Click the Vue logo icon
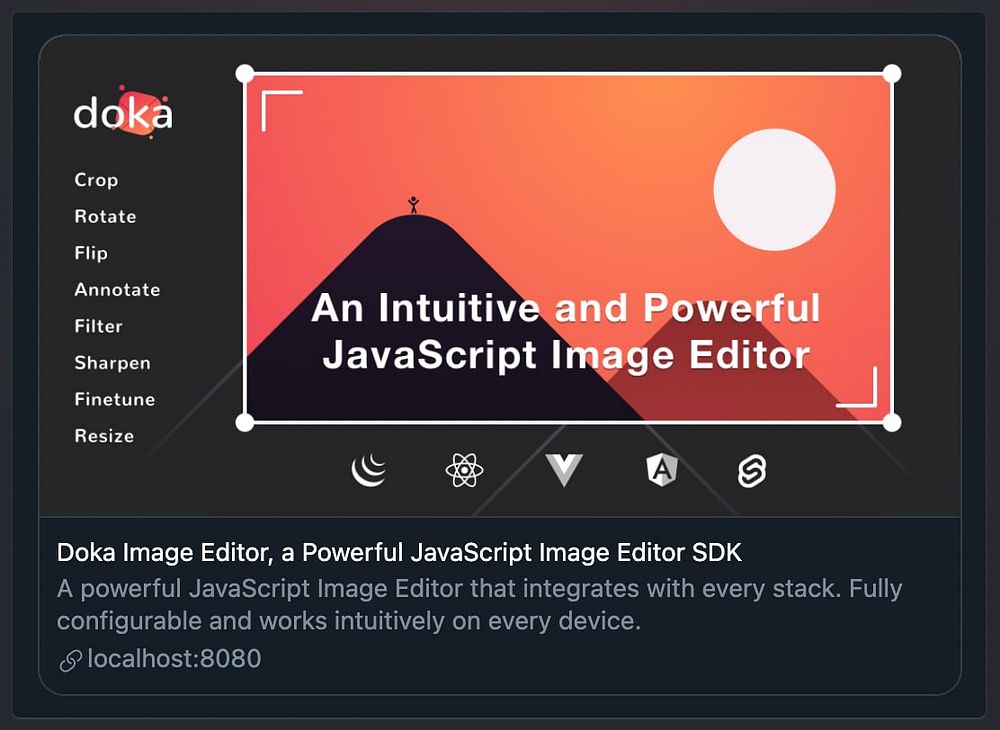Screen dimensions: 1000x730 564,470
